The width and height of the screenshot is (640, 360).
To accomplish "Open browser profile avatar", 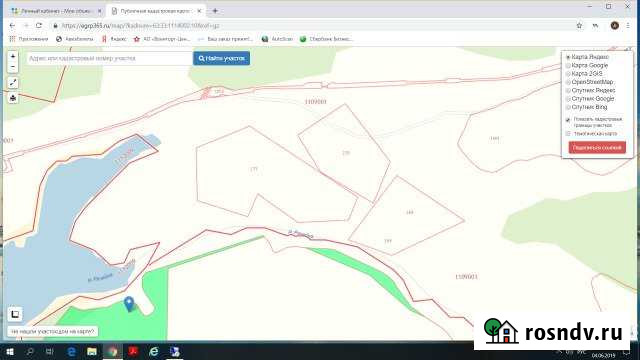I will [x=614, y=25].
